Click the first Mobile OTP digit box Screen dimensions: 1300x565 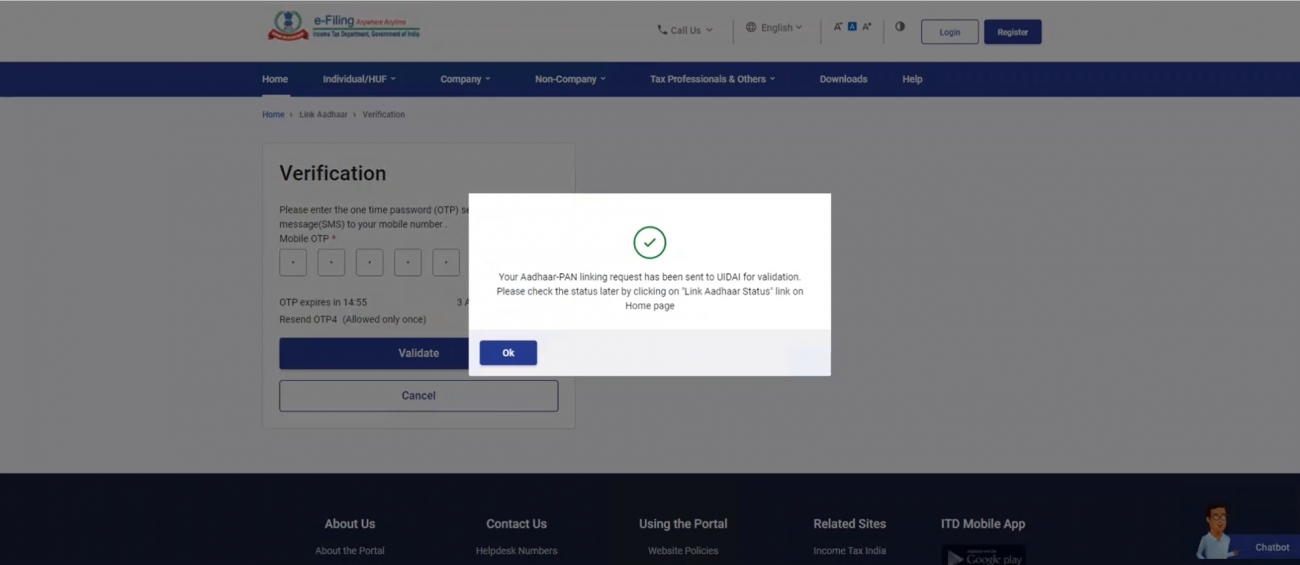tap(293, 263)
